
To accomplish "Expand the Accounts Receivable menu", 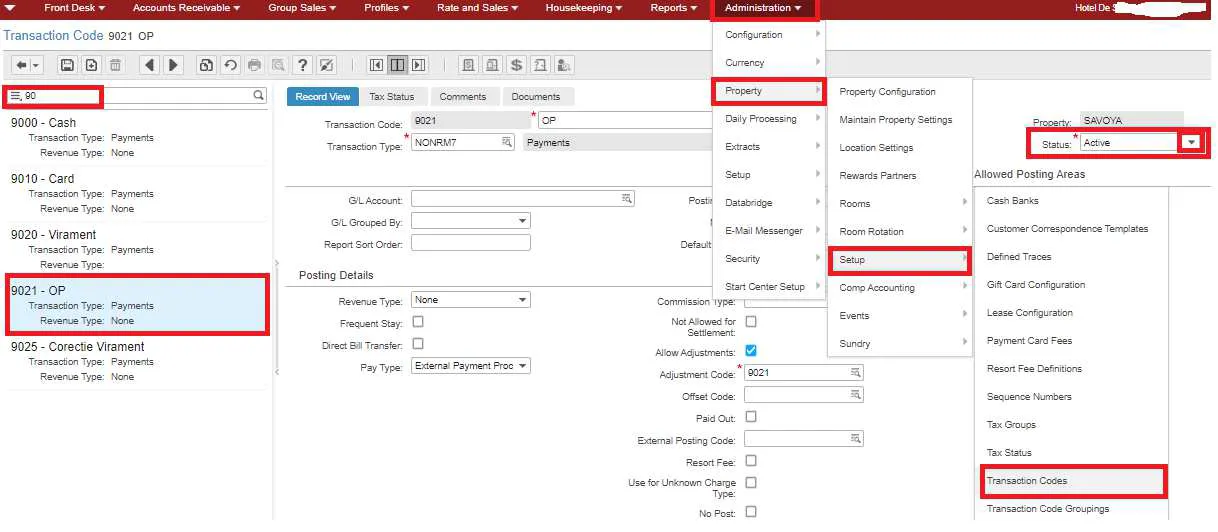I will point(186,8).
